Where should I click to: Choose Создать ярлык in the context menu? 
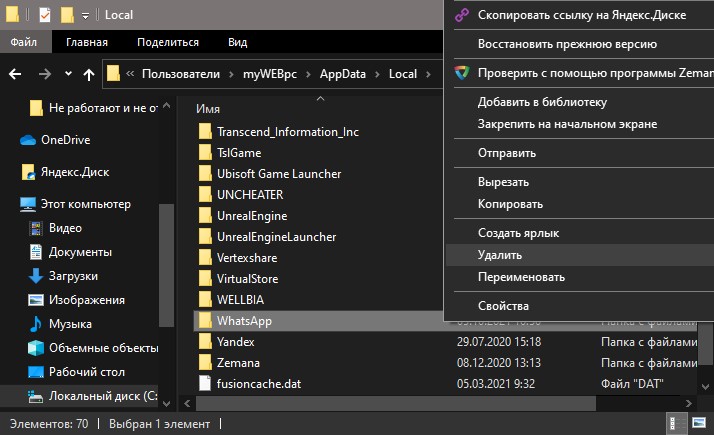(x=579, y=233)
